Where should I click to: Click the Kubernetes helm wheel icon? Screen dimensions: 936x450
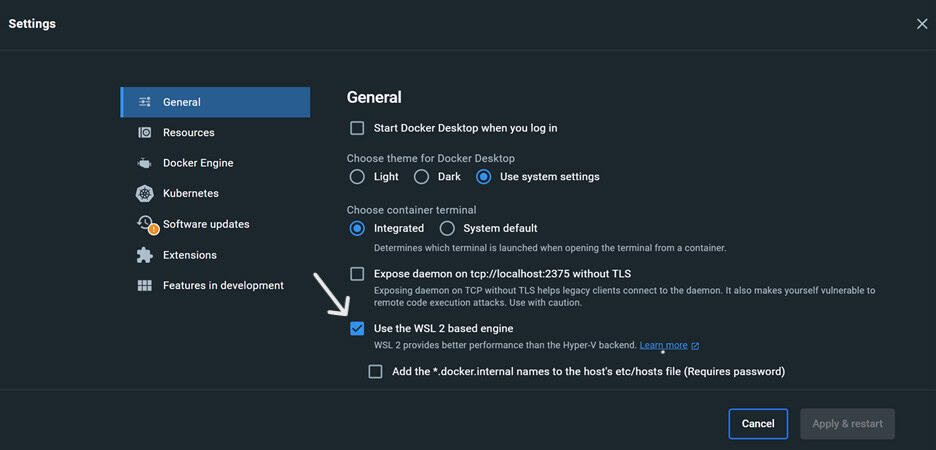coord(145,194)
